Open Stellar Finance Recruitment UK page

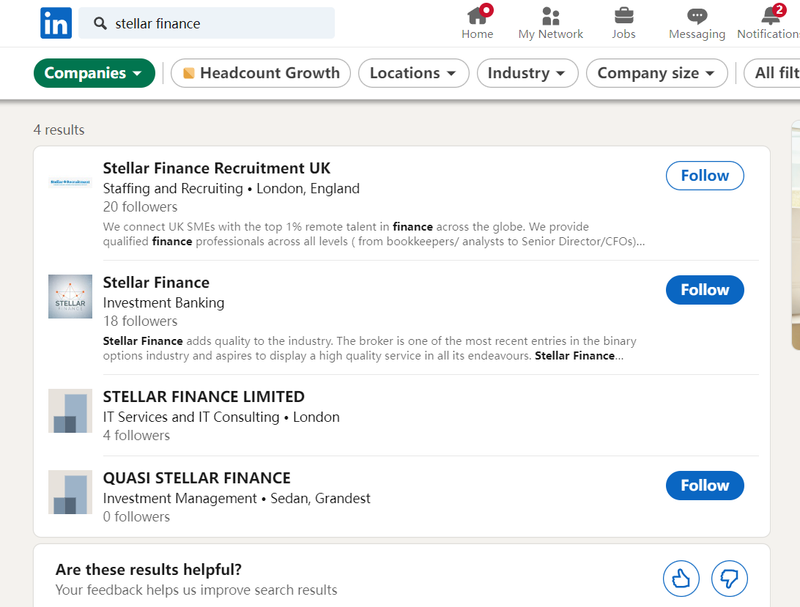click(216, 168)
